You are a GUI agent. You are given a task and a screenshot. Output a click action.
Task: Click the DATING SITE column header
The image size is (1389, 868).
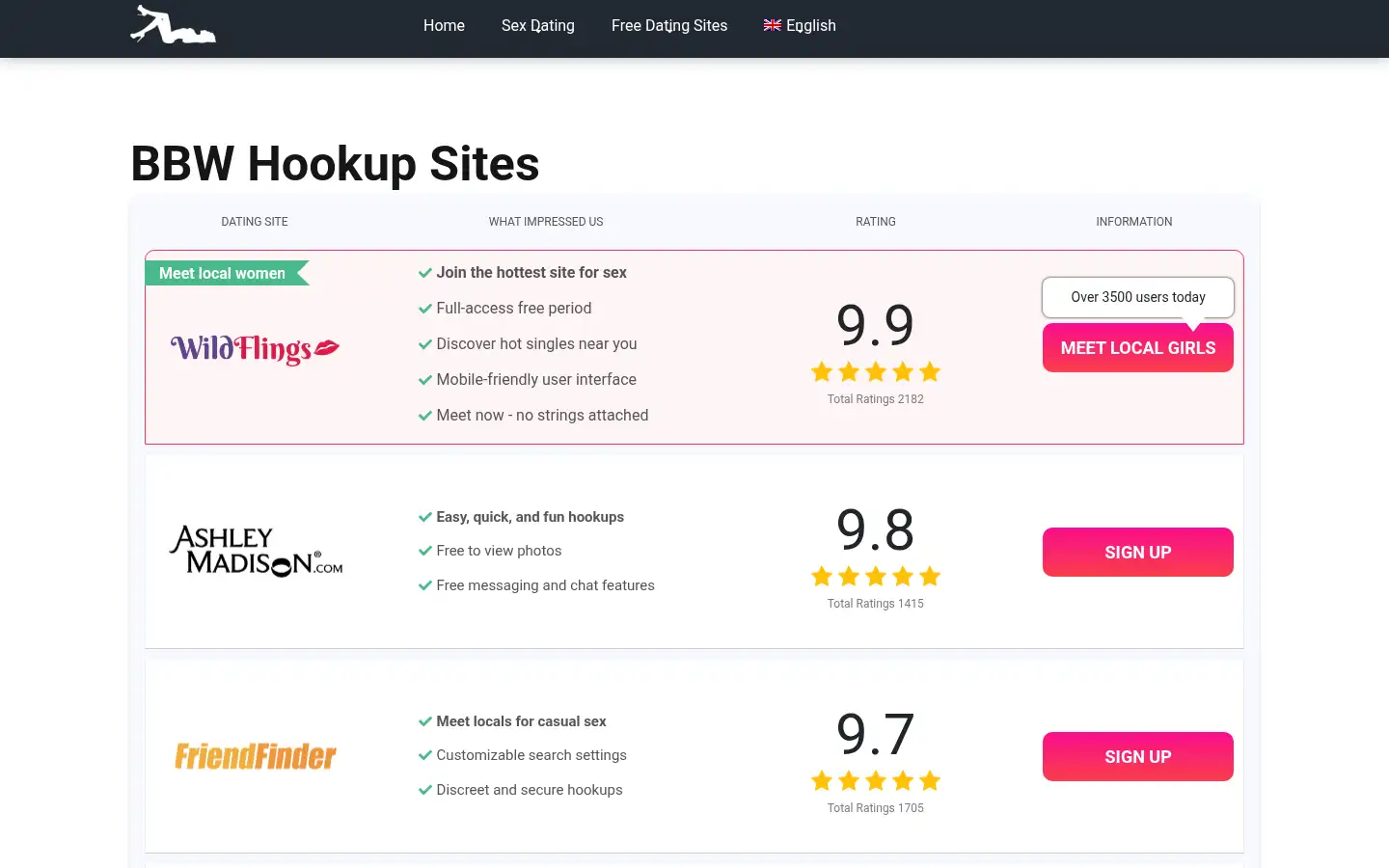255,222
